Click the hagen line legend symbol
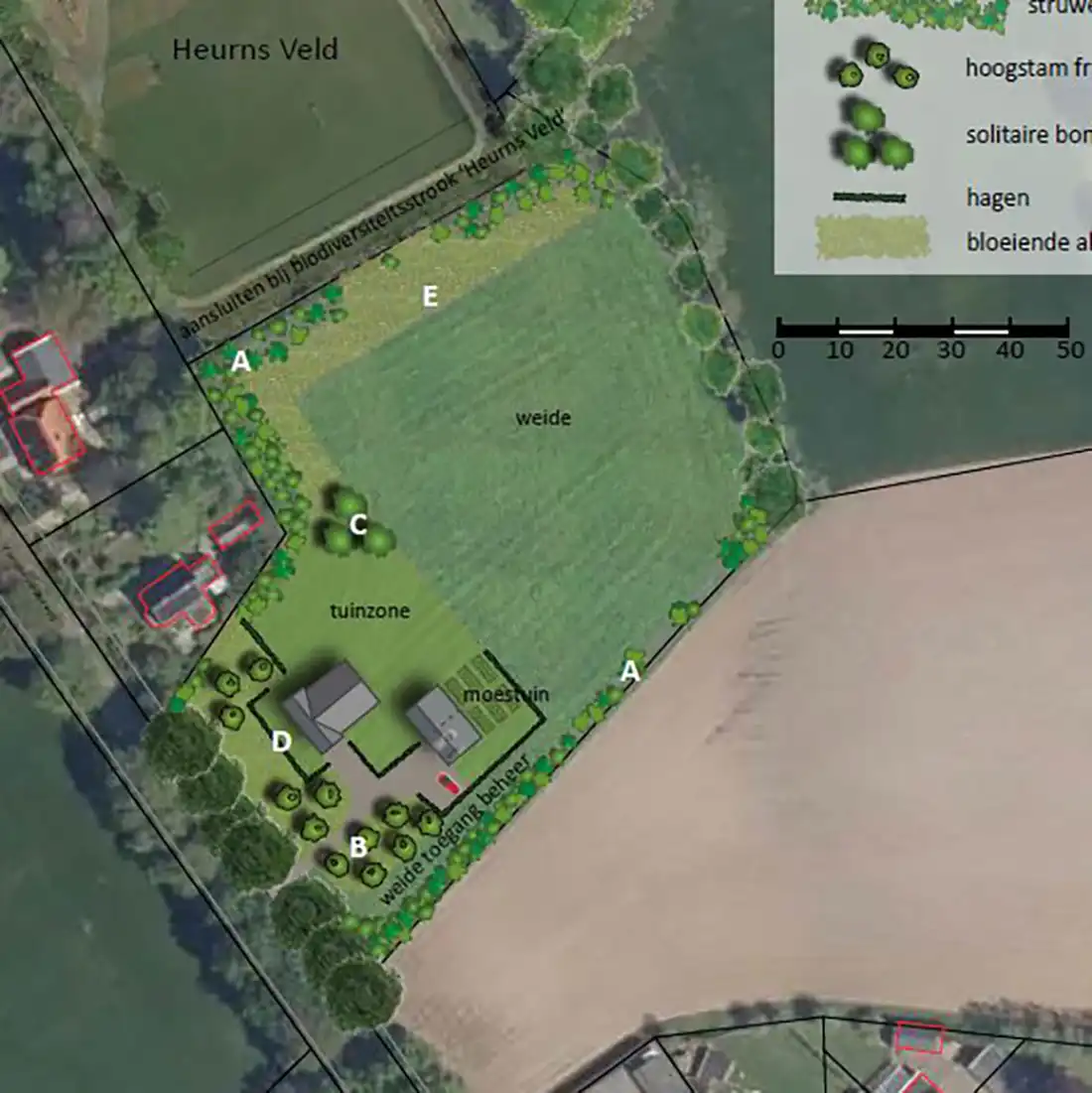1092x1093 pixels. (x=870, y=199)
